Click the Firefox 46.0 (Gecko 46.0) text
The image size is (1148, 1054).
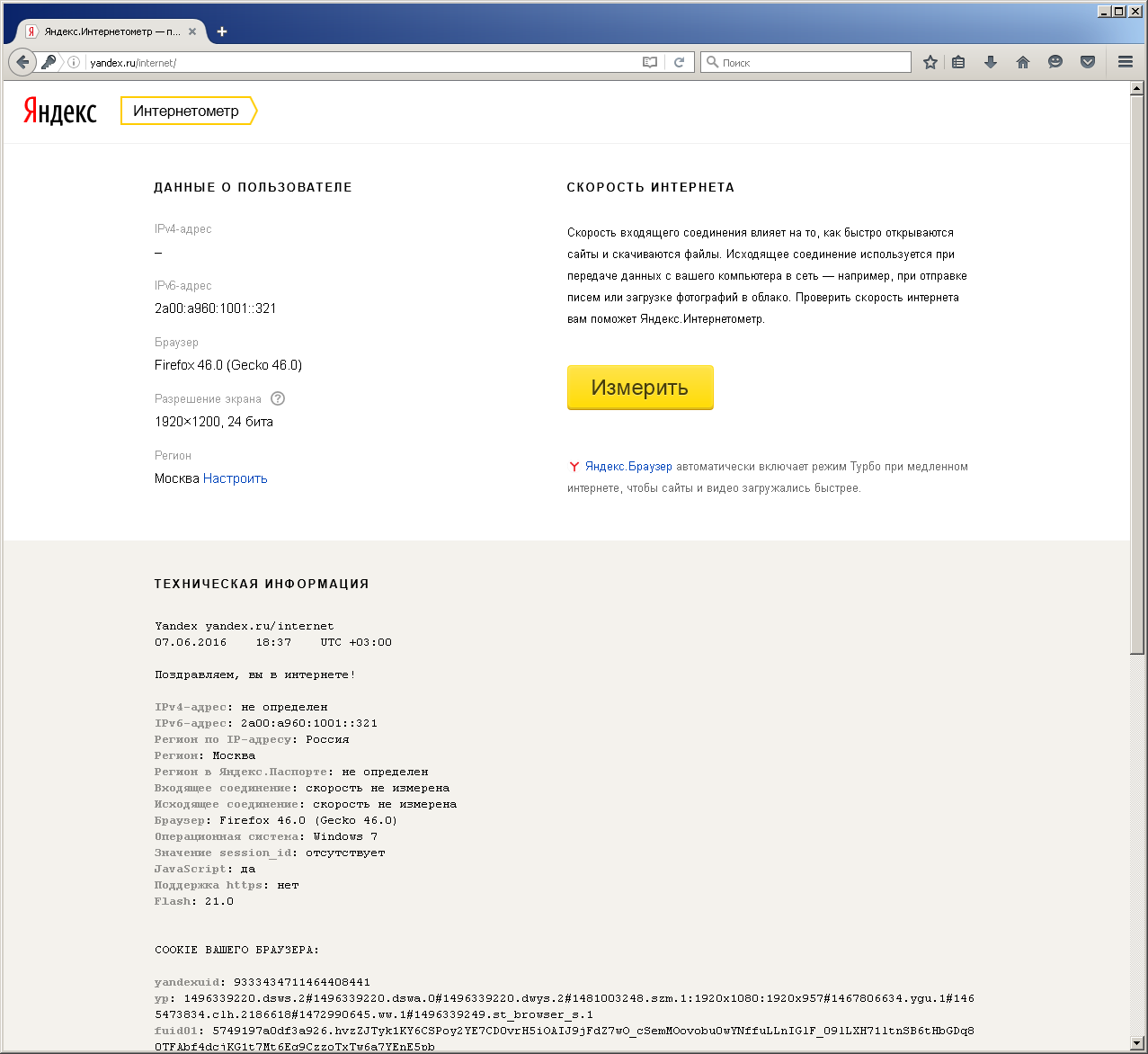click(x=227, y=365)
